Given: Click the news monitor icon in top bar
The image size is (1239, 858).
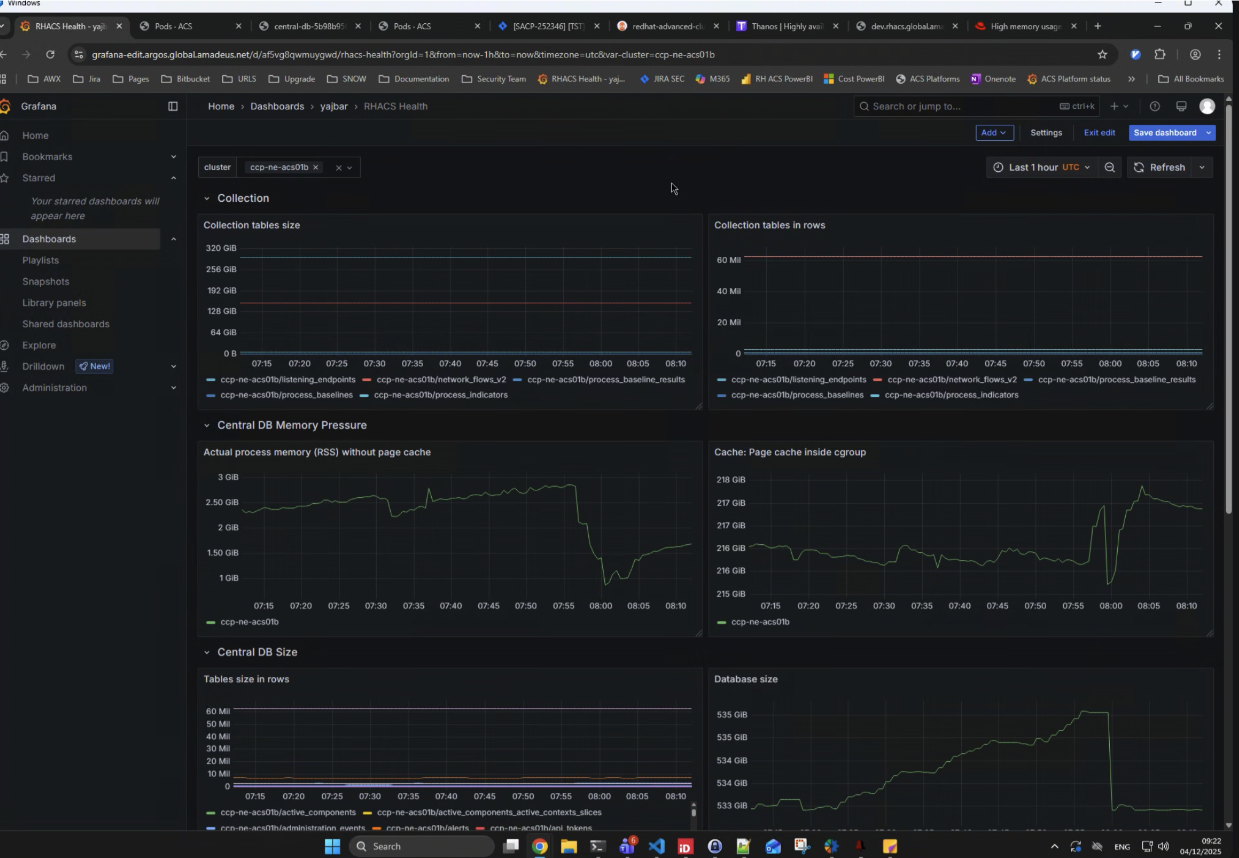Looking at the screenshot, I should click(x=1181, y=106).
